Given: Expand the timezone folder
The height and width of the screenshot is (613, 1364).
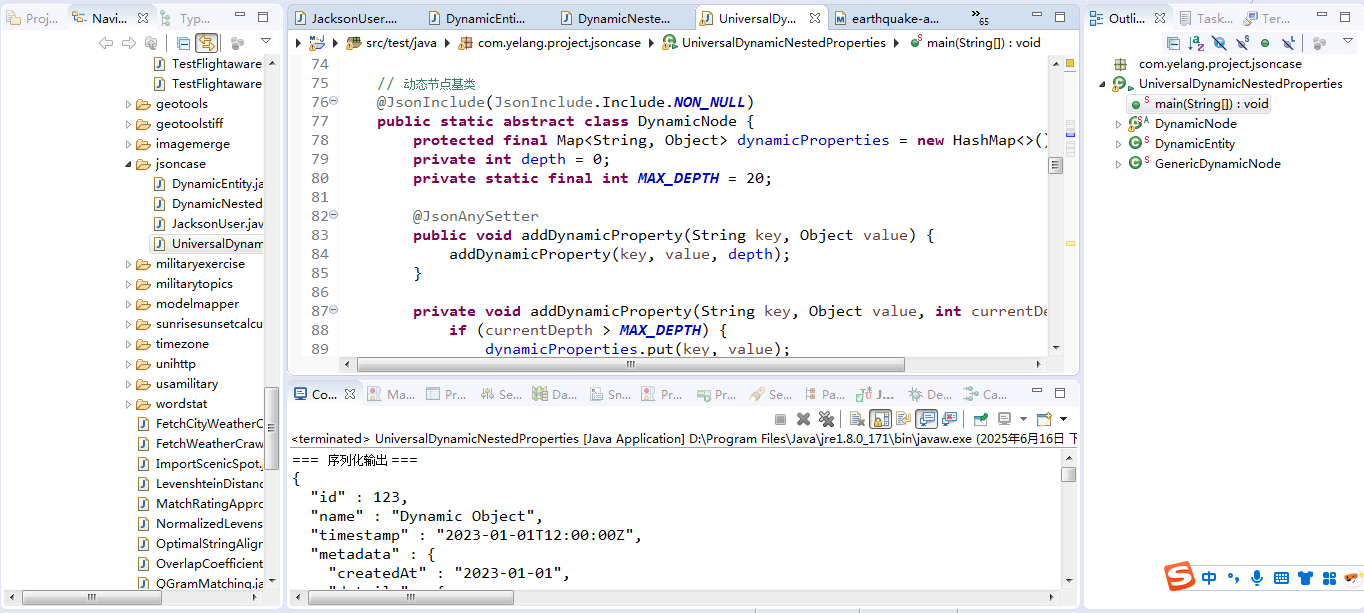Looking at the screenshot, I should pos(129,344).
